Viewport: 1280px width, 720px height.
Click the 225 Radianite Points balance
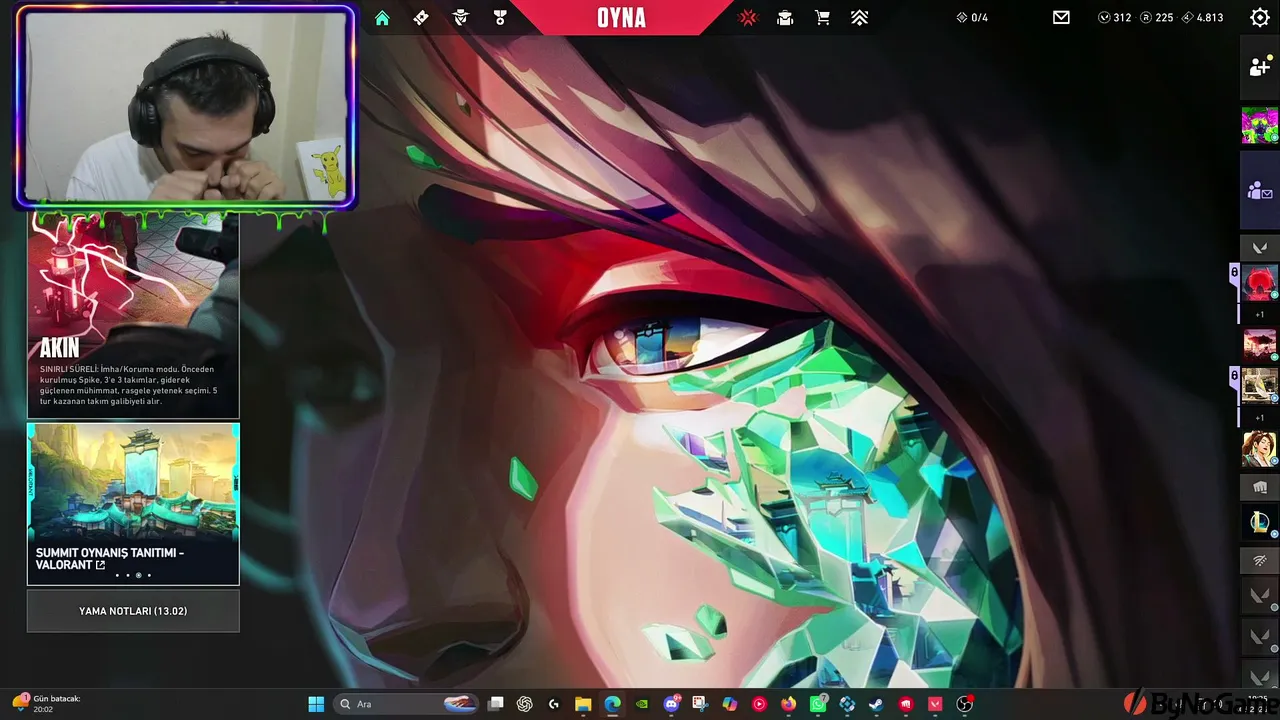1157,17
